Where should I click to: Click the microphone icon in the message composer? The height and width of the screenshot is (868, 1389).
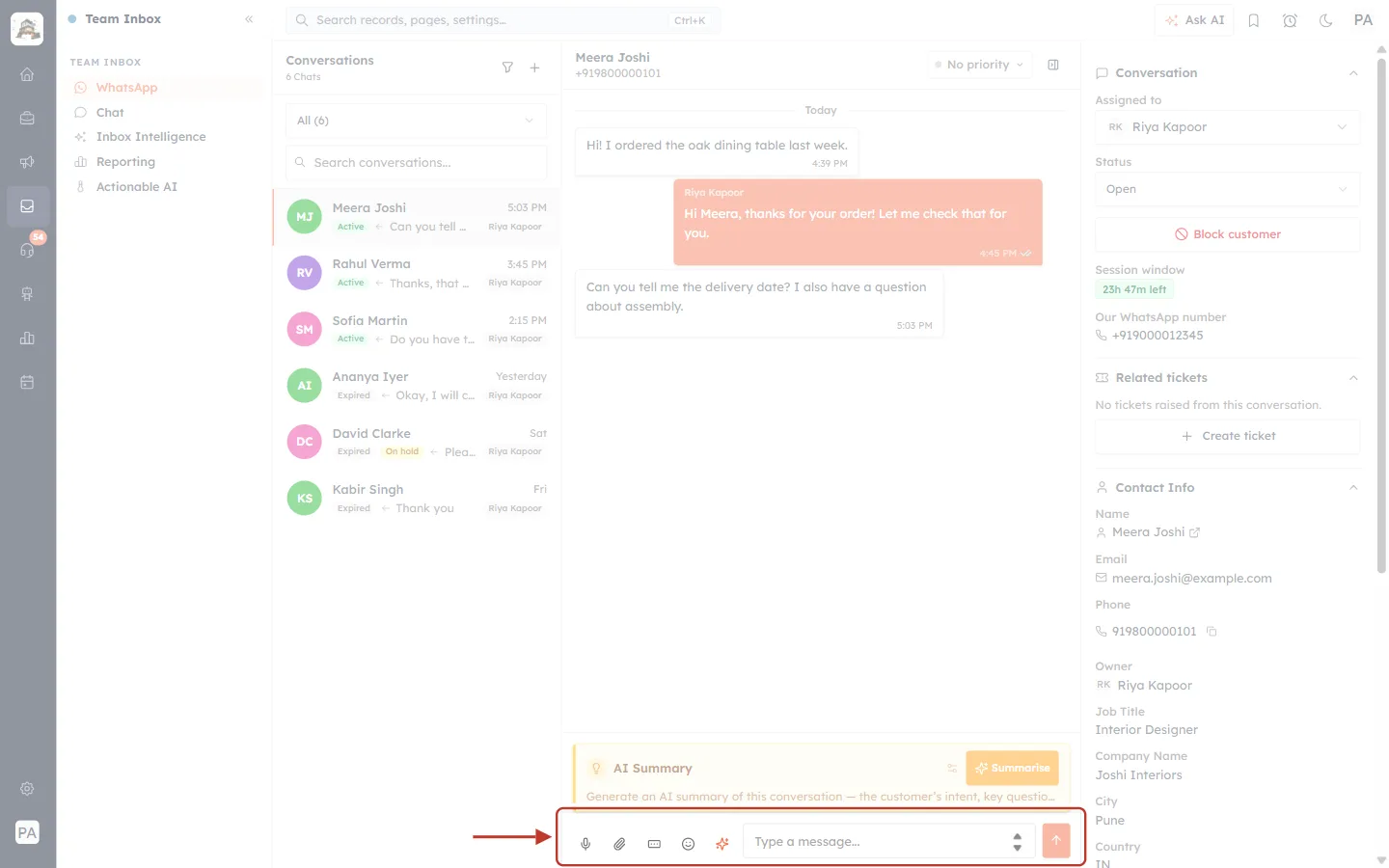click(x=586, y=843)
